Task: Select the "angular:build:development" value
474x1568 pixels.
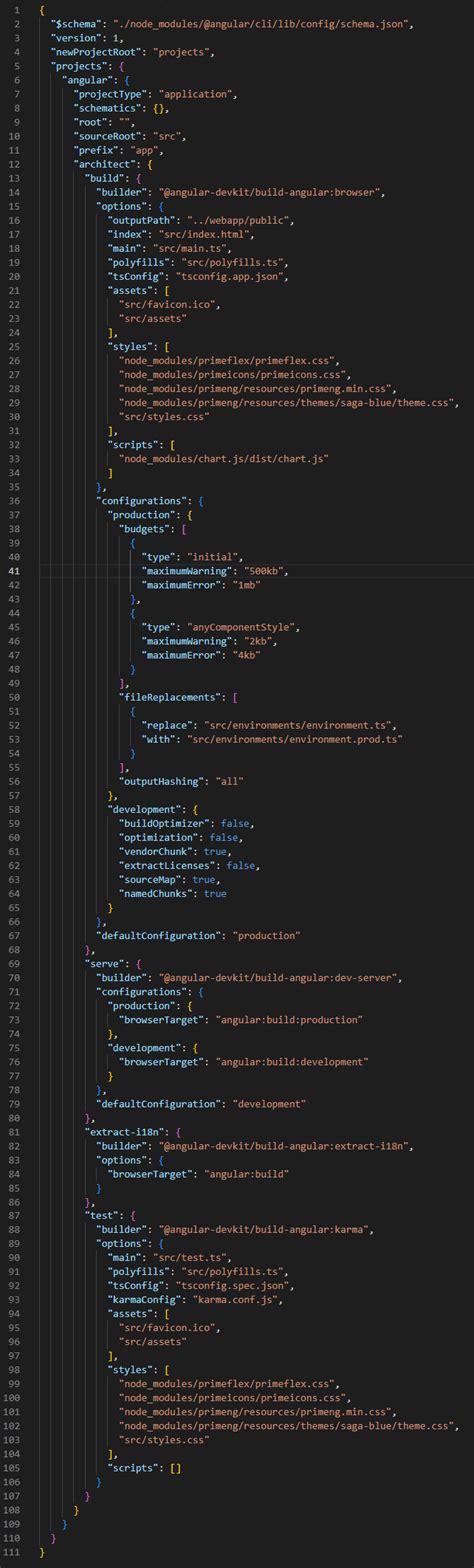Action: coord(292,1061)
